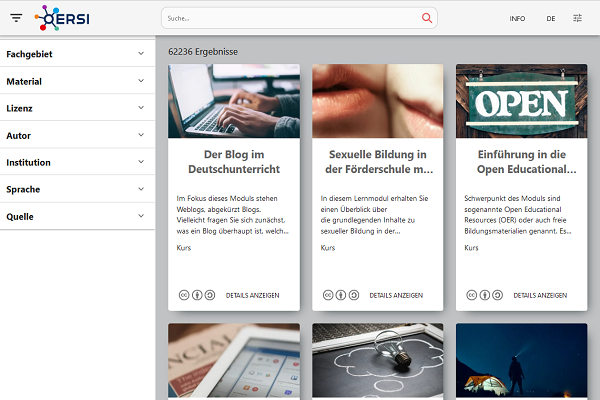Click the filter menu icon beside the OERSI logo

click(16, 18)
